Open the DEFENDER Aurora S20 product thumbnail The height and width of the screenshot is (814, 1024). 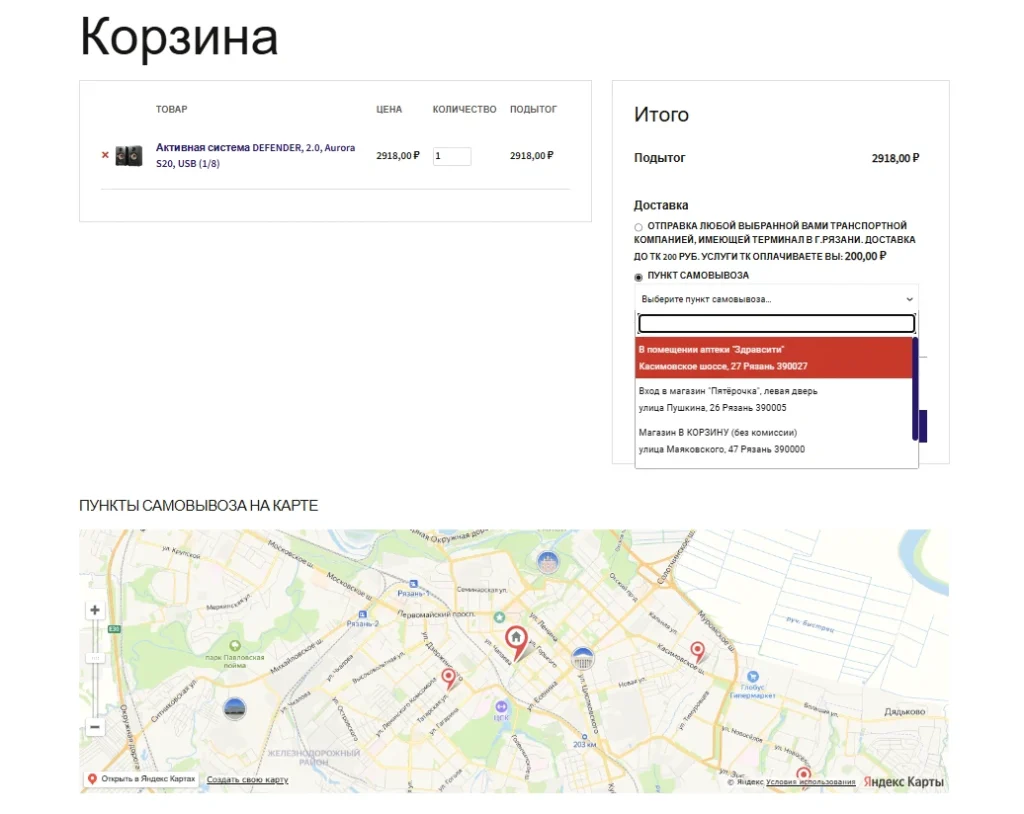click(x=129, y=156)
